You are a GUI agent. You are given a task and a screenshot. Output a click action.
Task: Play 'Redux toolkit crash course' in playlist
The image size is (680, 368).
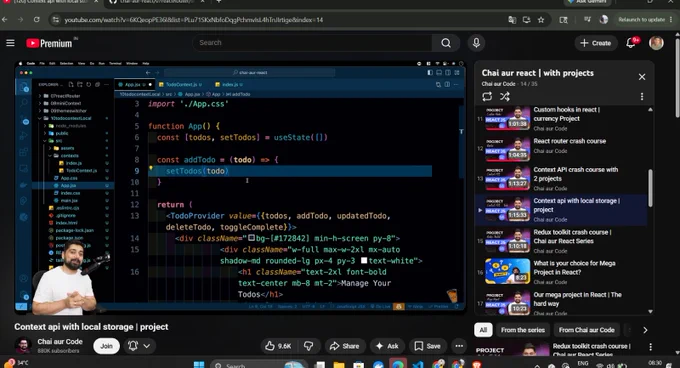coord(562,241)
